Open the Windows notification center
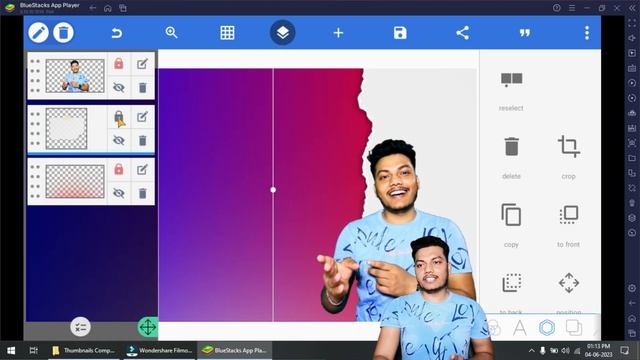Image resolution: width=640 pixels, height=360 pixels. click(x=624, y=350)
